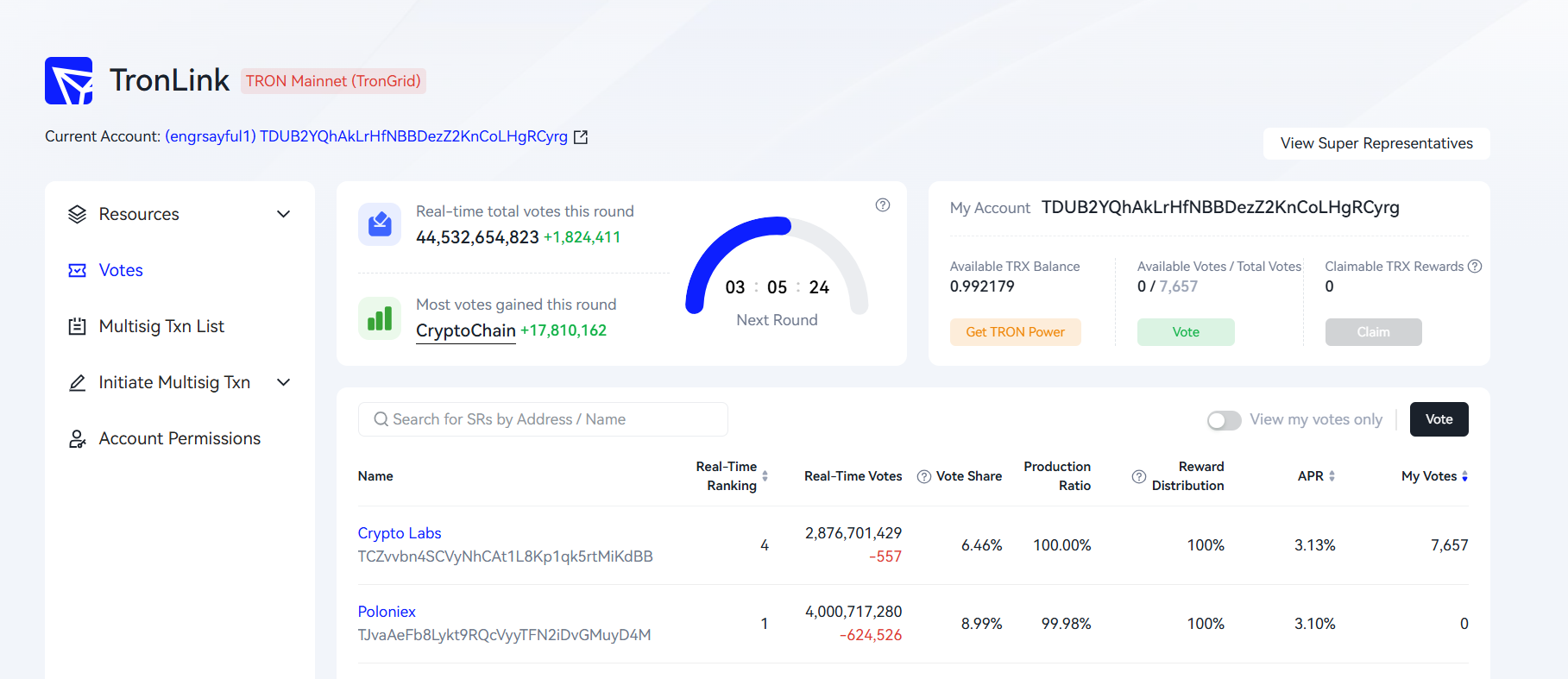Click Crypto Labs APR value 3.13%
The height and width of the screenshot is (679, 1568).
[1315, 545]
